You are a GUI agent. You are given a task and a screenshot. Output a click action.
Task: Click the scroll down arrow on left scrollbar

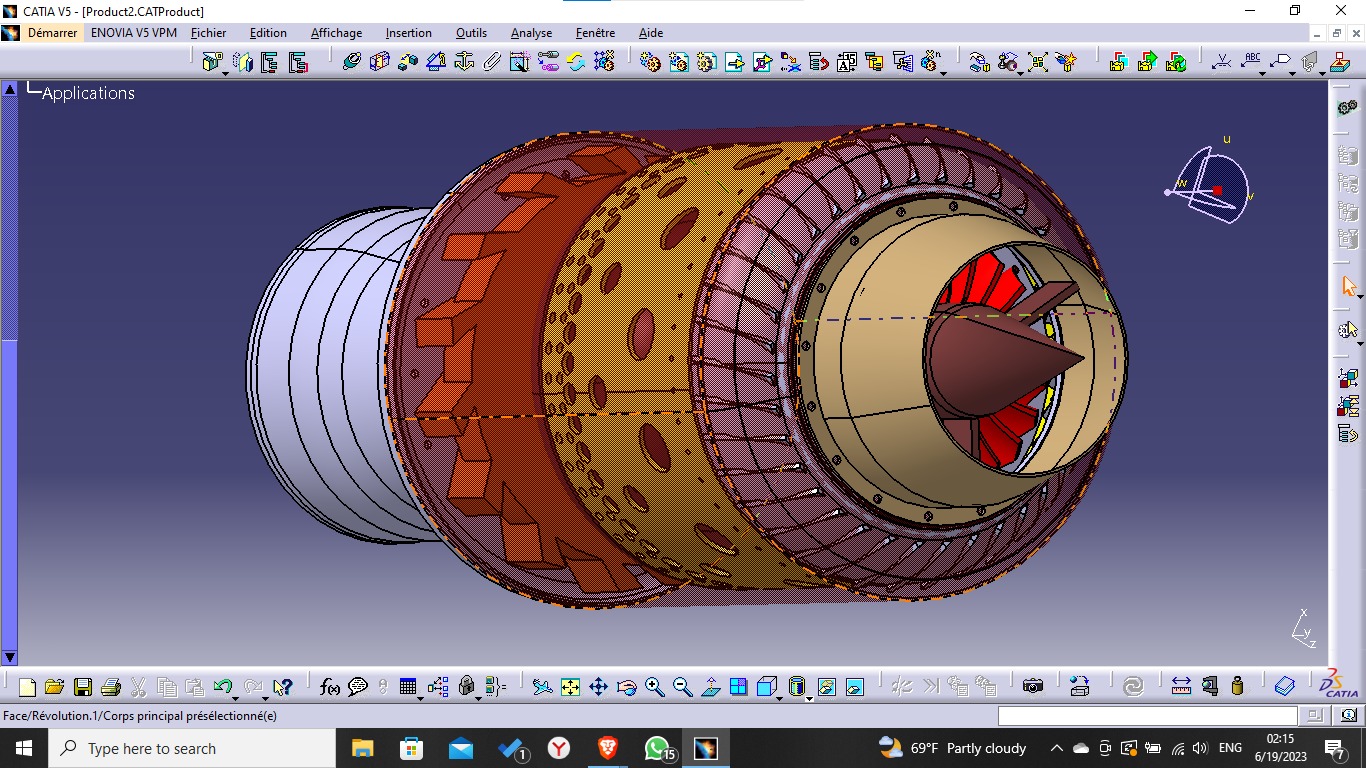click(10, 657)
